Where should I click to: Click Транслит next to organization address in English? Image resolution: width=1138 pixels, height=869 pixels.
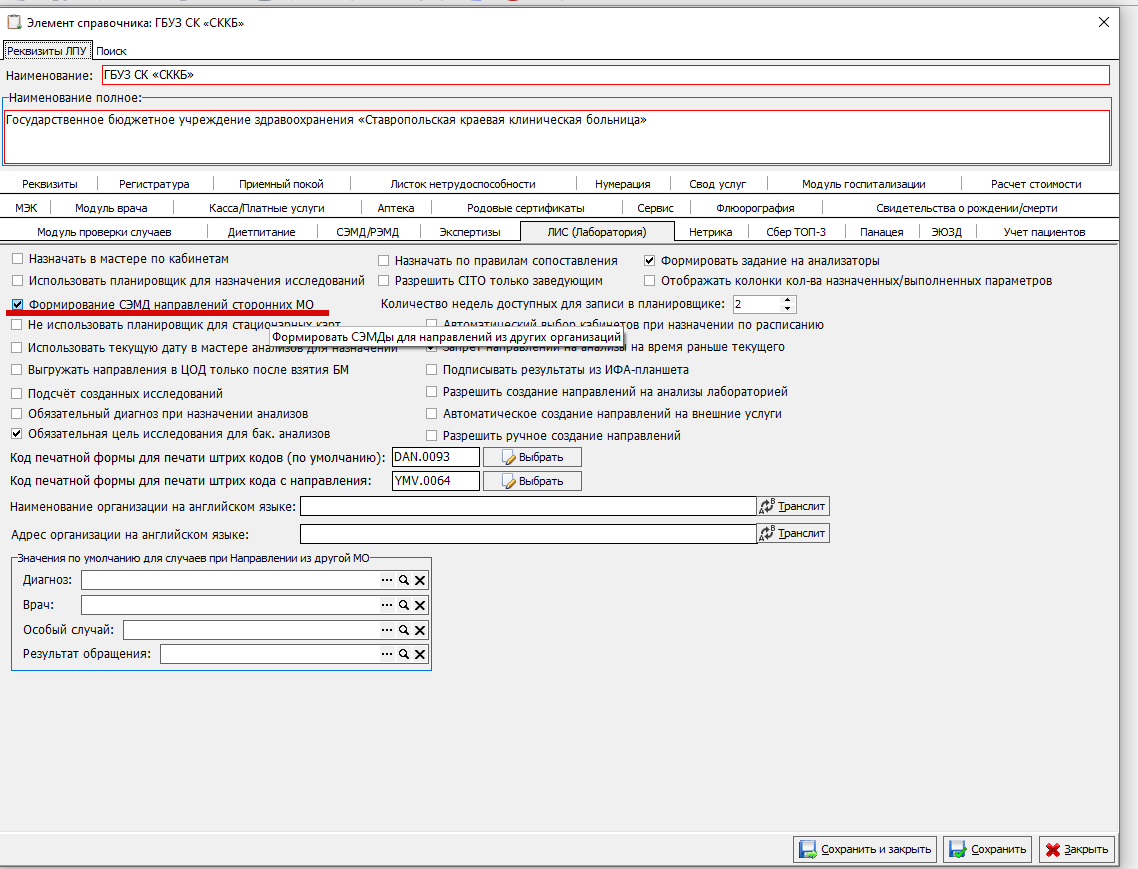tap(793, 533)
